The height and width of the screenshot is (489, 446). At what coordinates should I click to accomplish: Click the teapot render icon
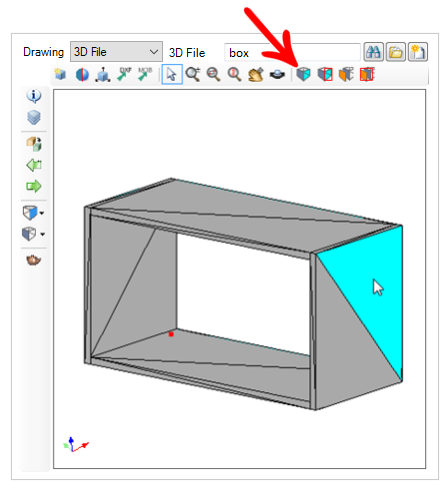click(34, 260)
